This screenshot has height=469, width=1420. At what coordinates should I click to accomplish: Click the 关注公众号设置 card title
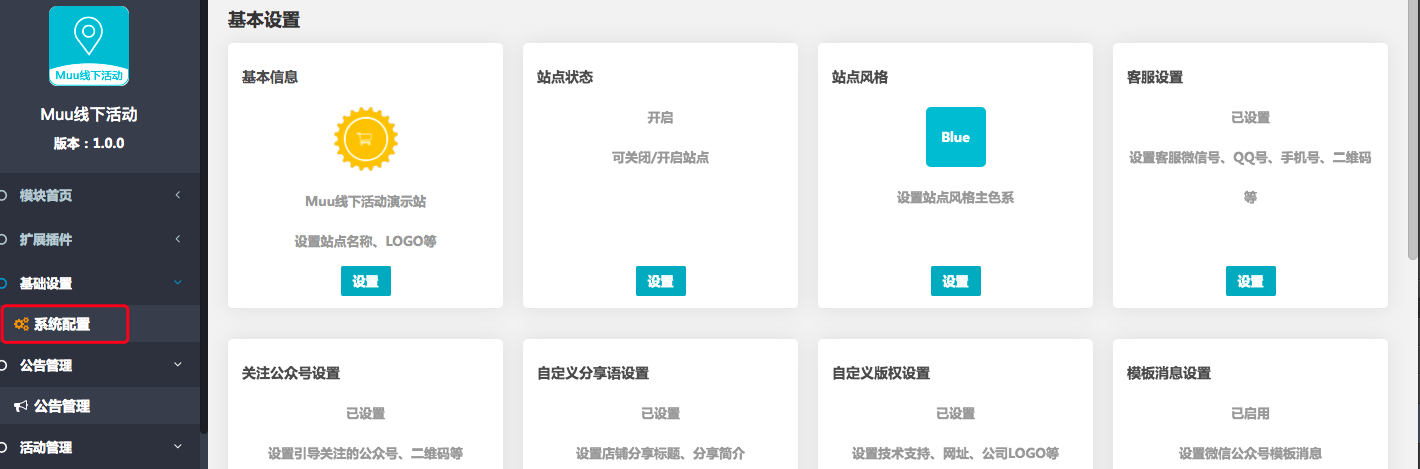[x=291, y=373]
